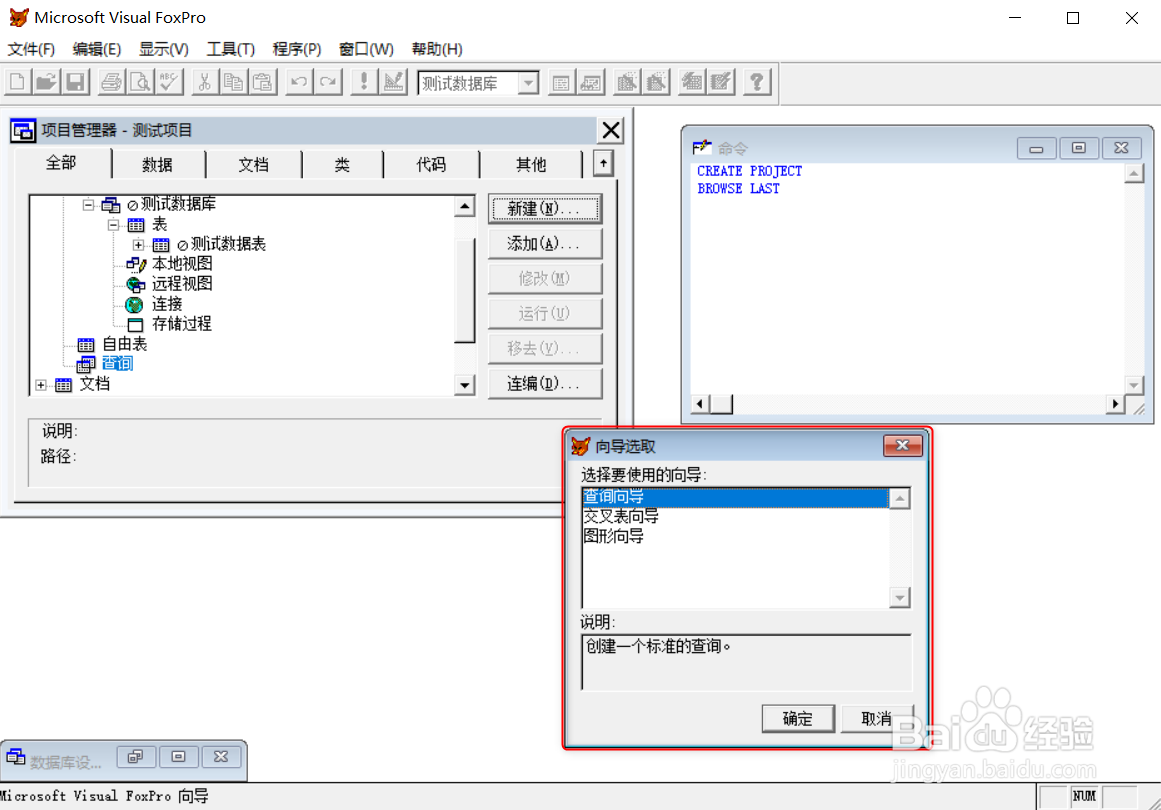Collapse the 表 tree node
This screenshot has width=1161, height=810.
pos(113,224)
